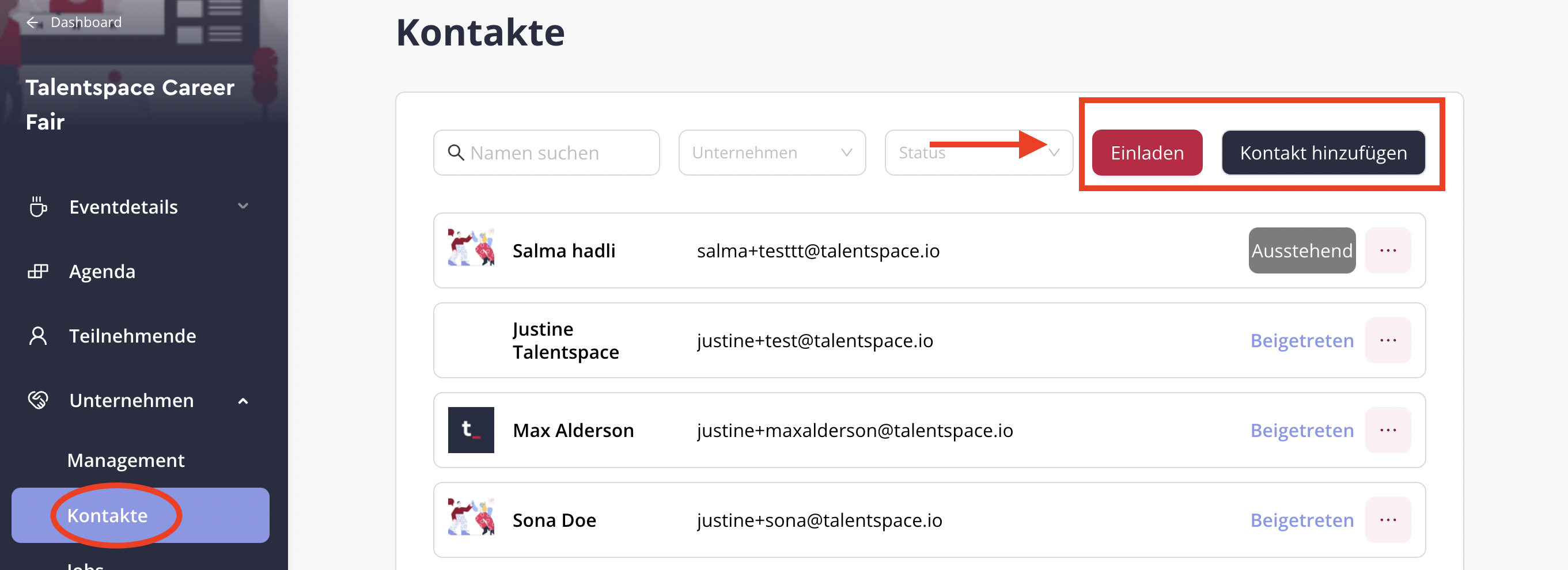Click the Eventdetails cup icon
Screen dimensions: 1568x570
(x=39, y=207)
